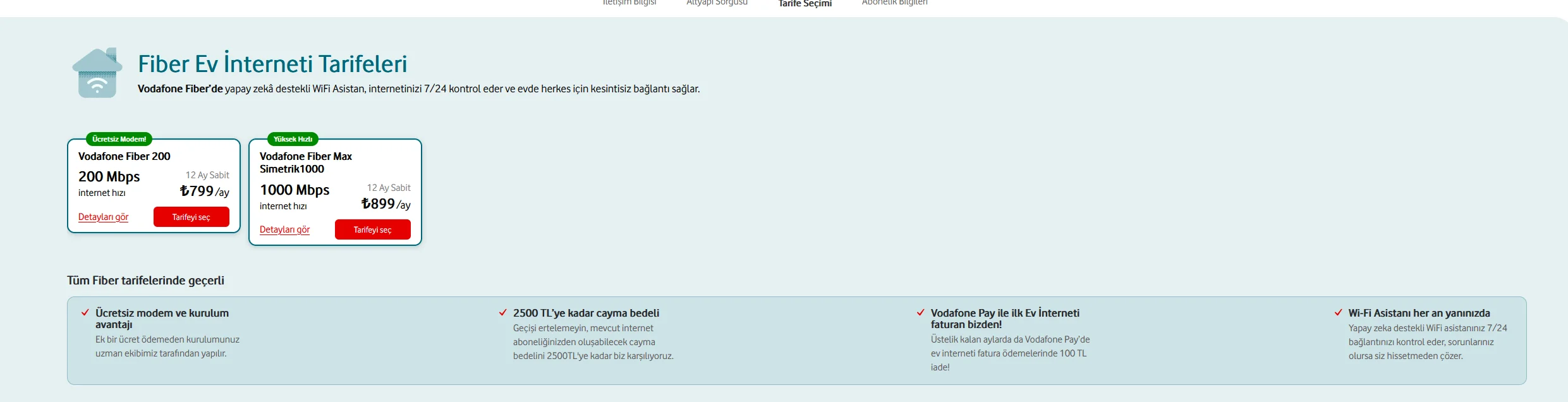Click the Ücretsiz modem ve kurulum avantajı title
This screenshot has height=402, width=1568.
tap(162, 319)
